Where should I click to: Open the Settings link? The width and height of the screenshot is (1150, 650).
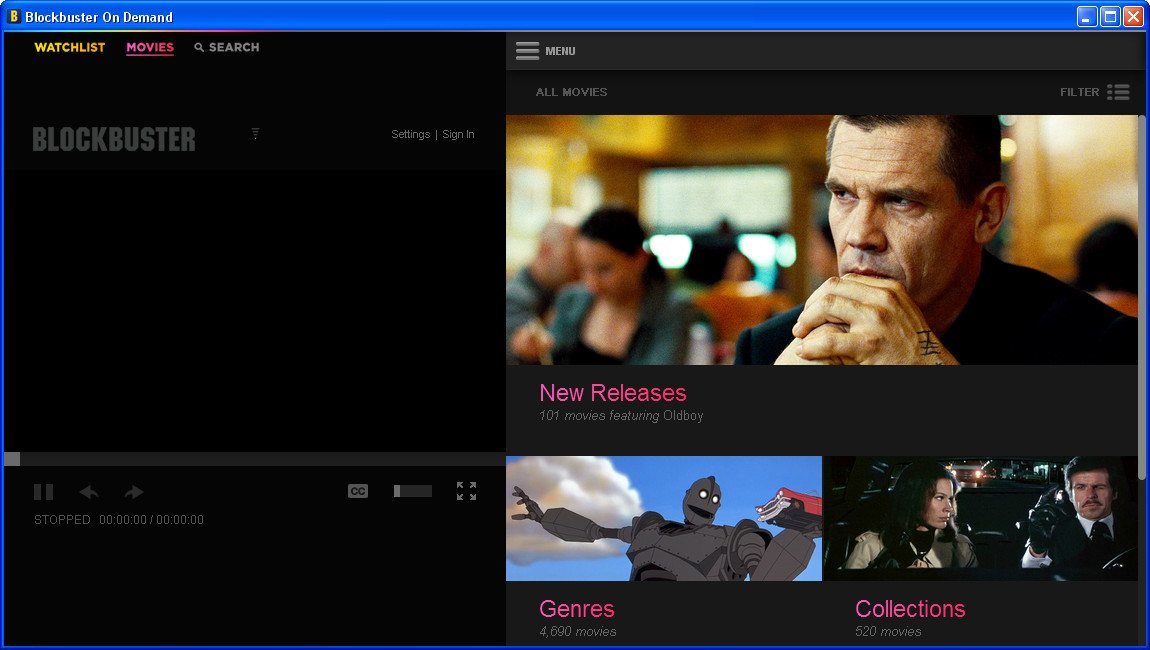(410, 134)
